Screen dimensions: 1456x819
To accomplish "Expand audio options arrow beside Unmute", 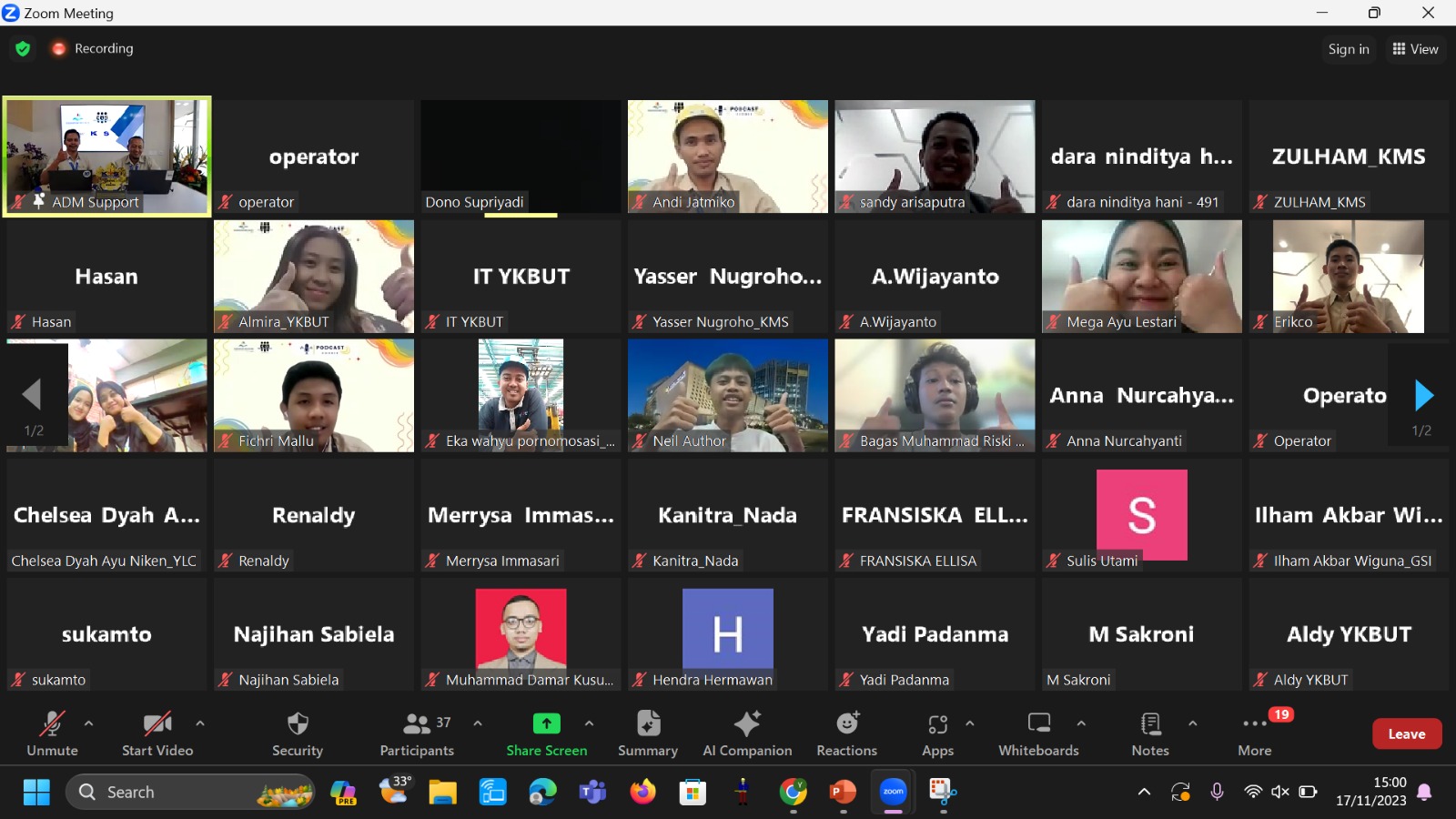I will click(88, 723).
